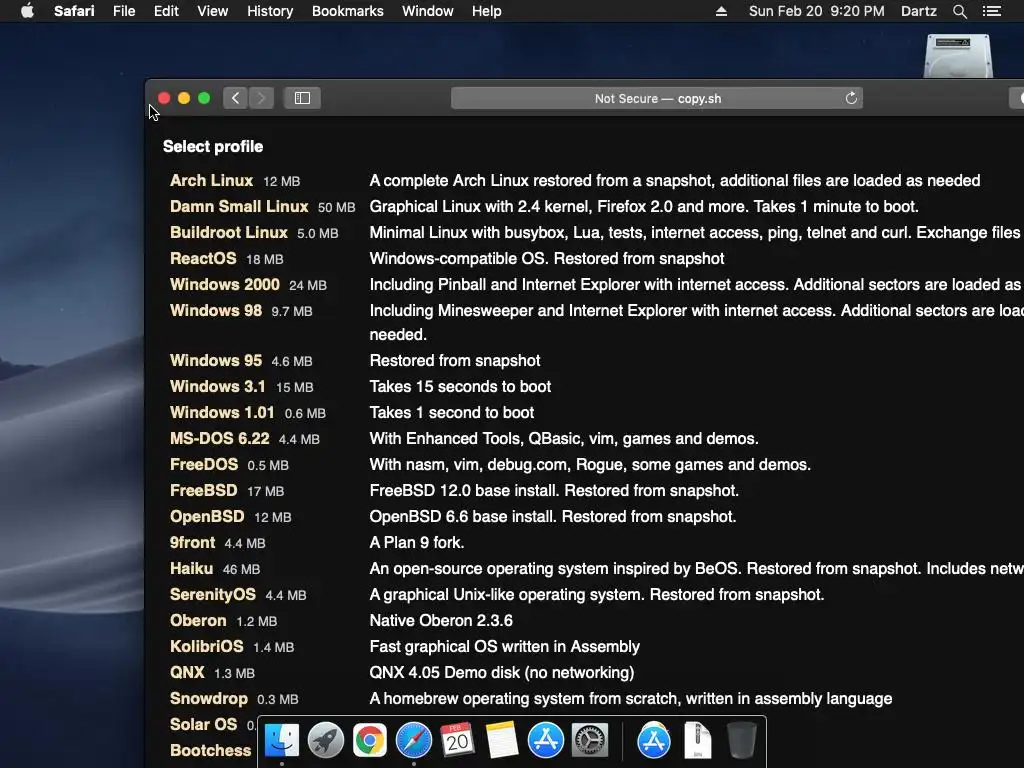Image resolution: width=1024 pixels, height=768 pixels.
Task: Open the Bookmarks menu
Action: (347, 11)
